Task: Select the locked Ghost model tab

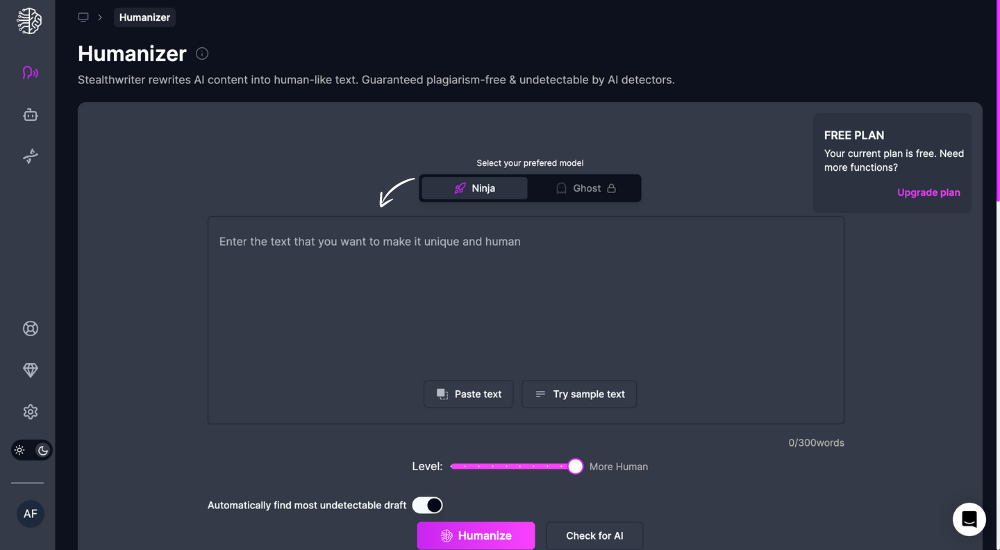Action: (x=585, y=188)
